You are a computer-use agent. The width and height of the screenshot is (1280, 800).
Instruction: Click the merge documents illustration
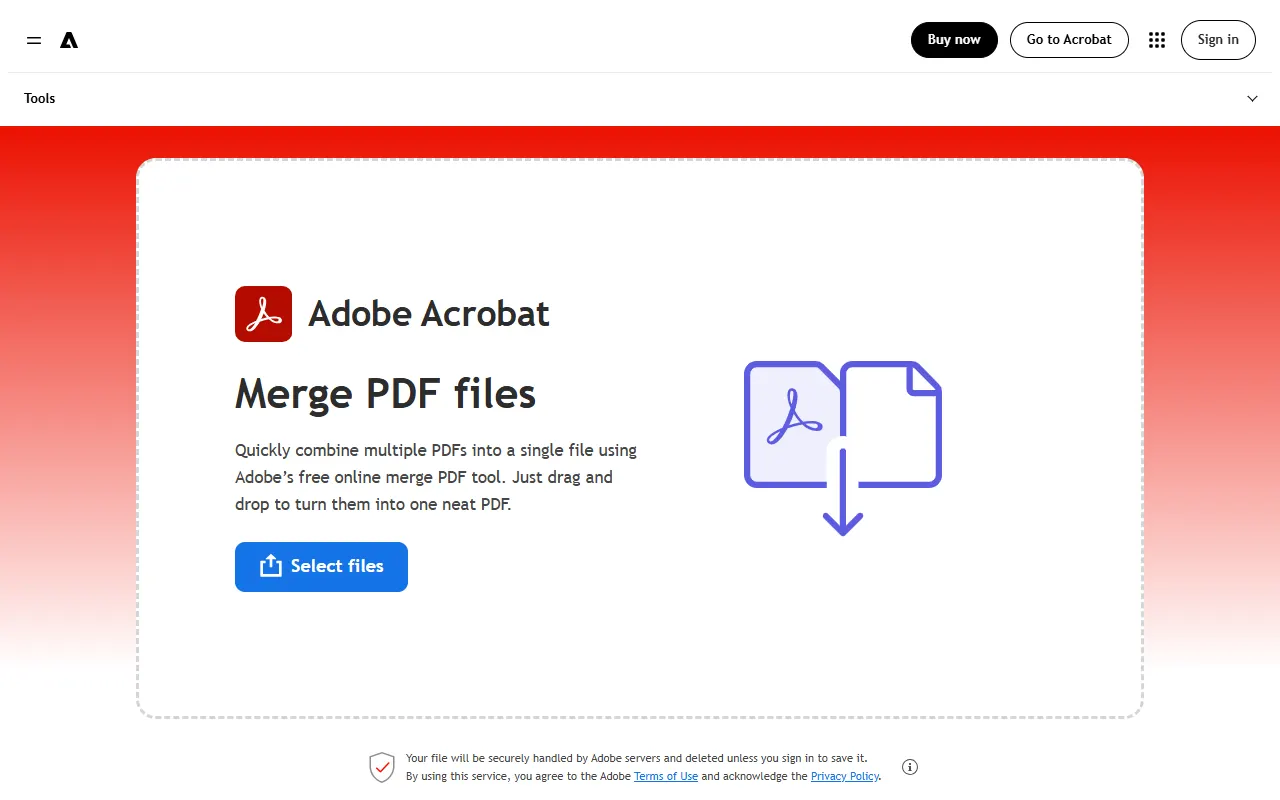[843, 448]
